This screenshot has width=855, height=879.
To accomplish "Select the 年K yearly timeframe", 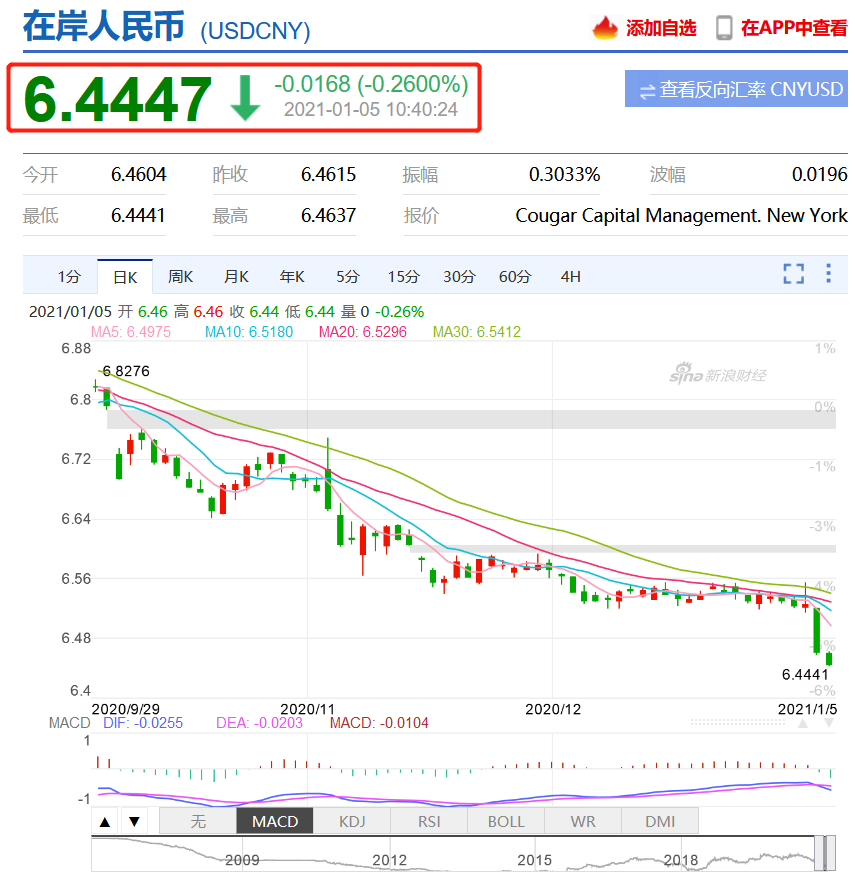I will (x=291, y=276).
